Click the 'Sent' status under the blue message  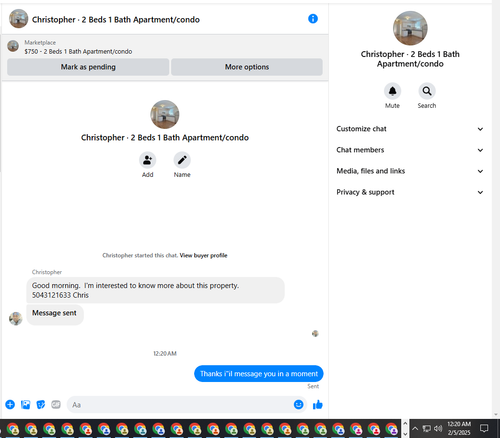(313, 386)
